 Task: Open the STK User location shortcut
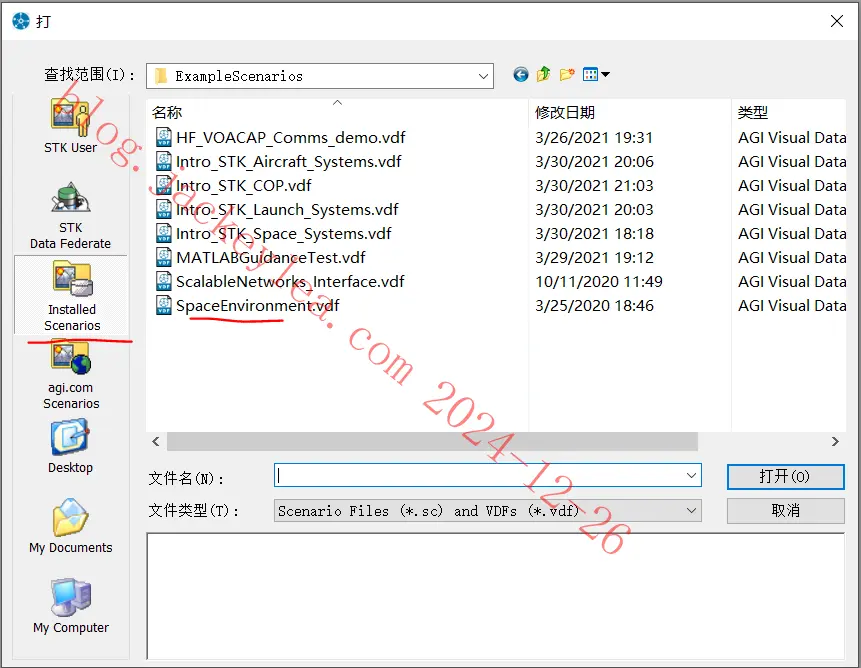pyautogui.click(x=71, y=126)
